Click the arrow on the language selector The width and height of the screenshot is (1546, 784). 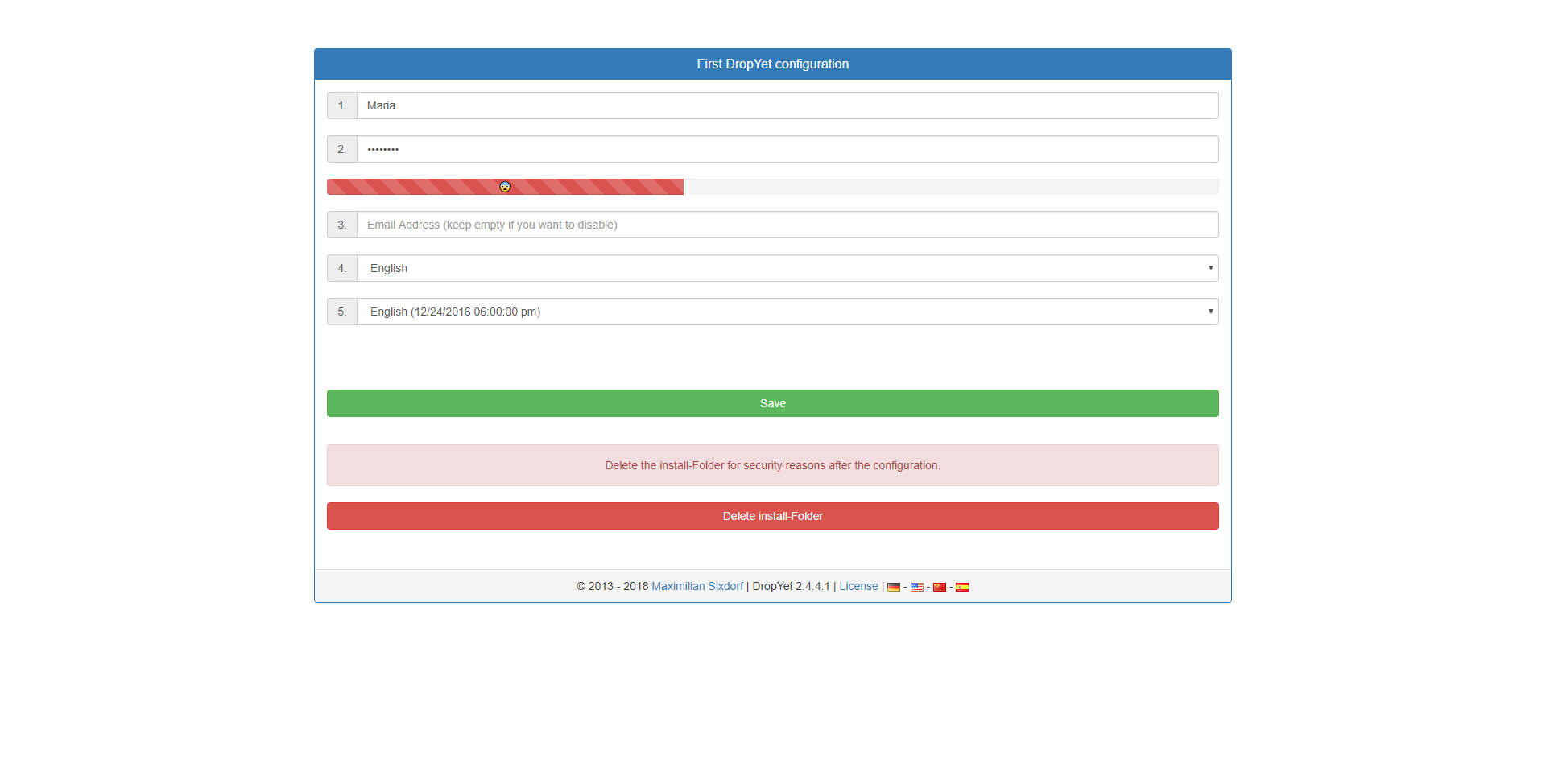click(1210, 268)
